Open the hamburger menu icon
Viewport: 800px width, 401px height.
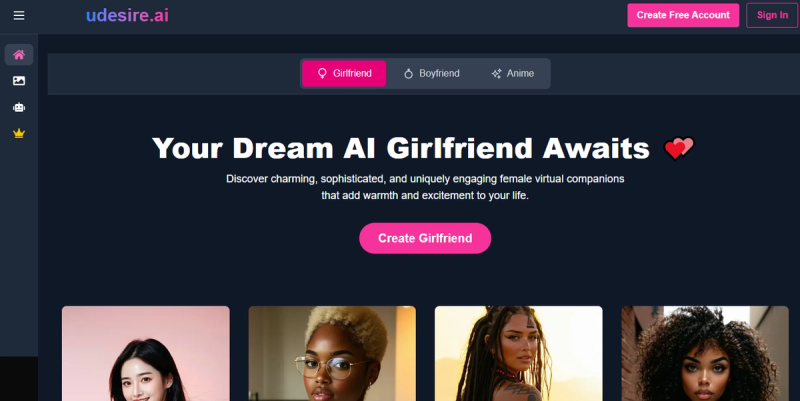tap(19, 15)
